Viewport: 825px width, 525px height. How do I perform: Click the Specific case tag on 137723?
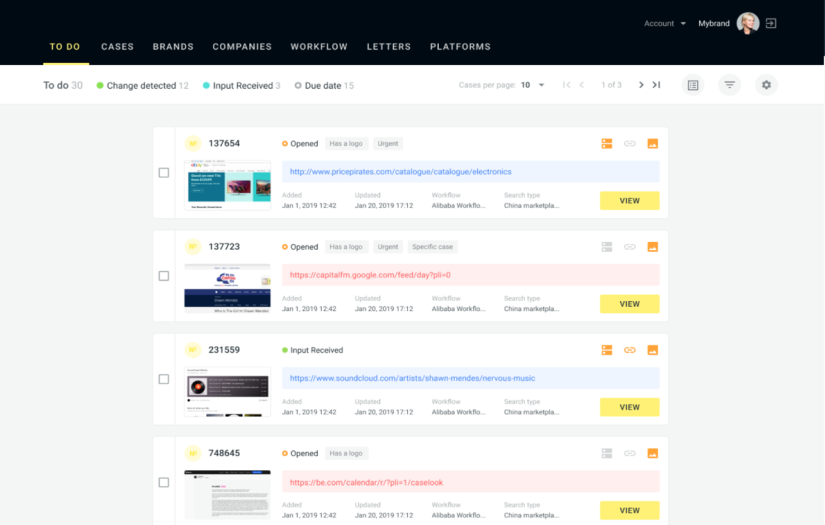coord(432,247)
